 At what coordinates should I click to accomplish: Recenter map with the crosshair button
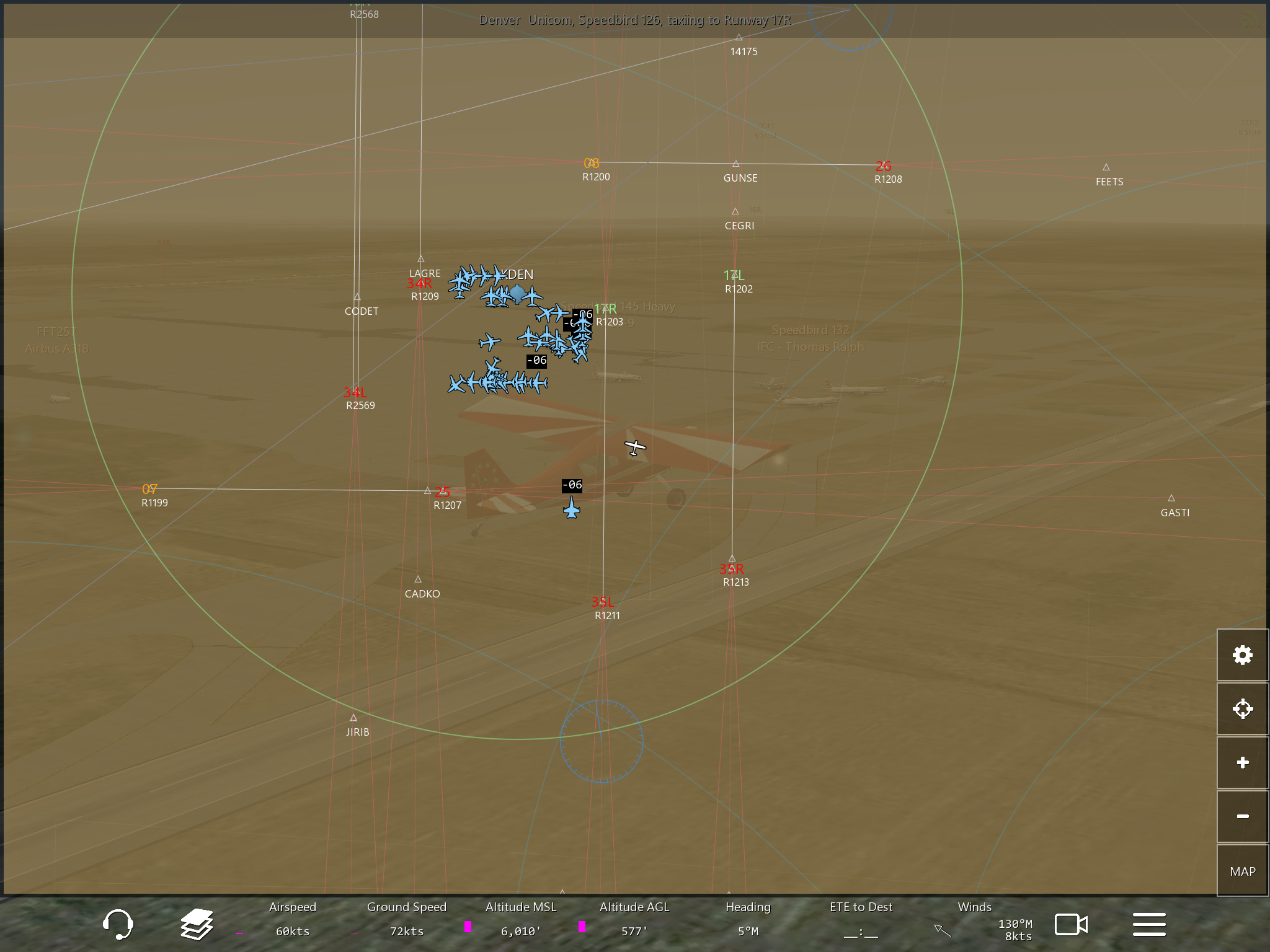pos(1242,708)
